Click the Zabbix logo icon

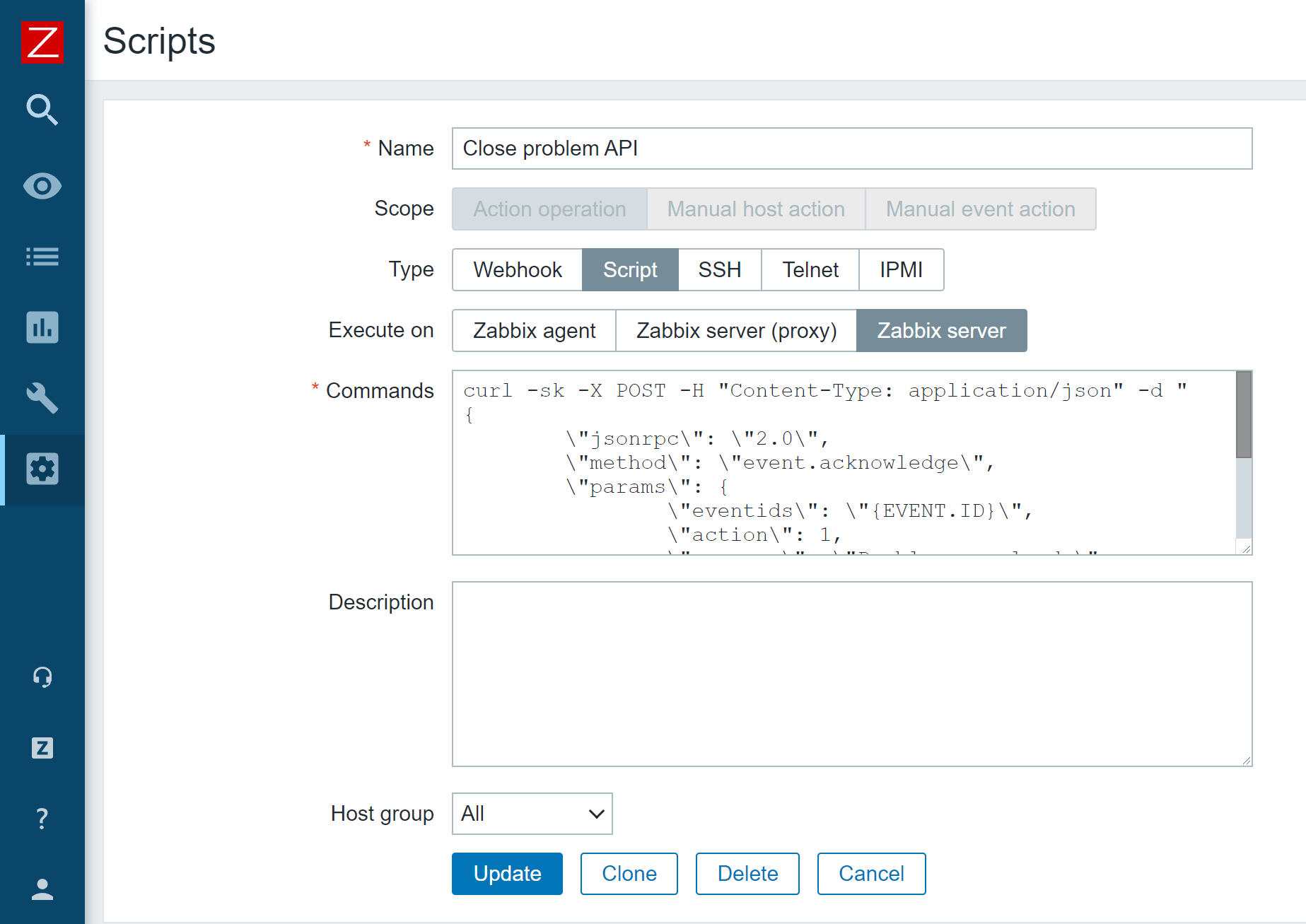tap(42, 42)
